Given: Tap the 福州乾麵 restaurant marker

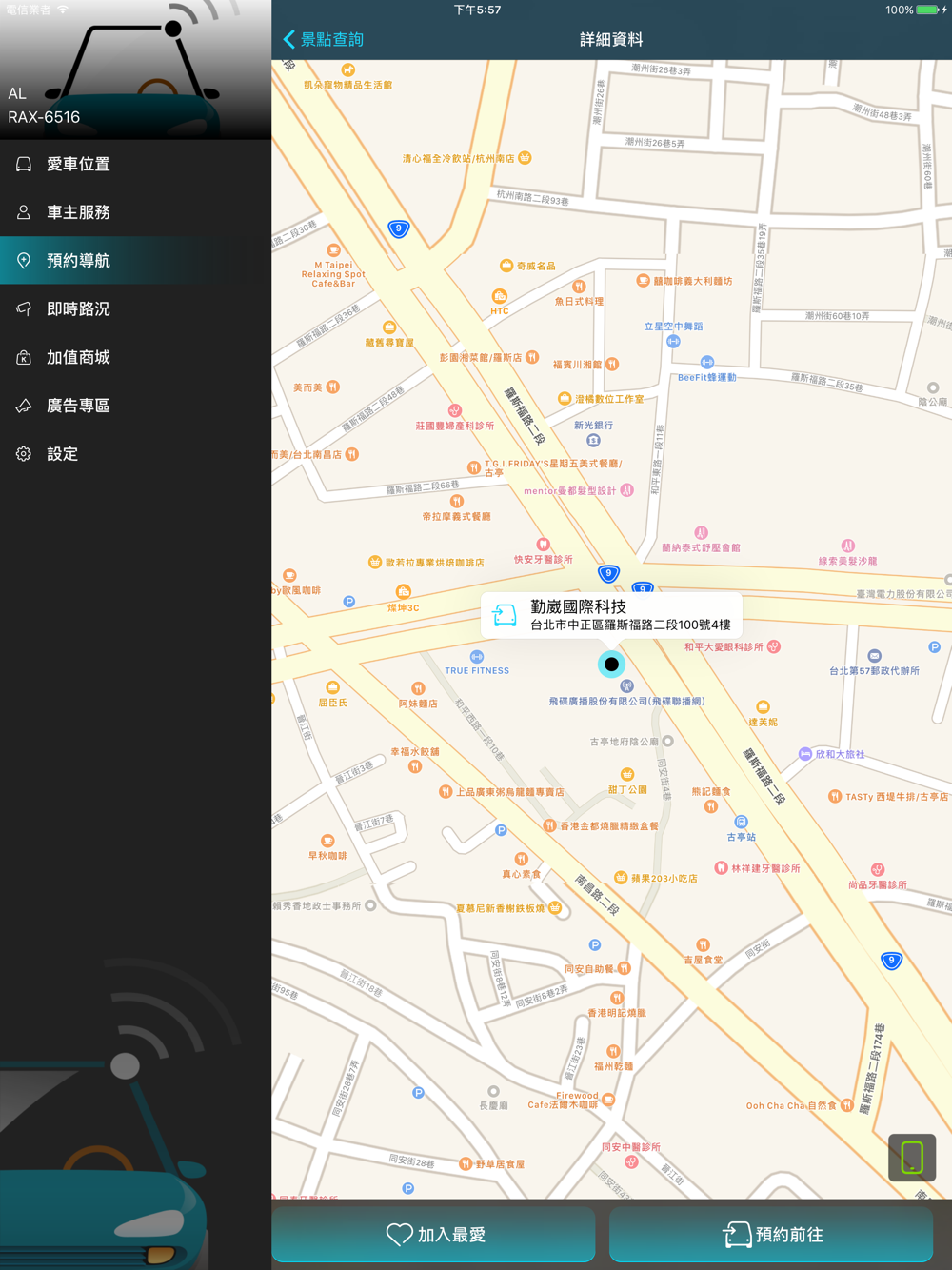Looking at the screenshot, I should [x=613, y=1051].
